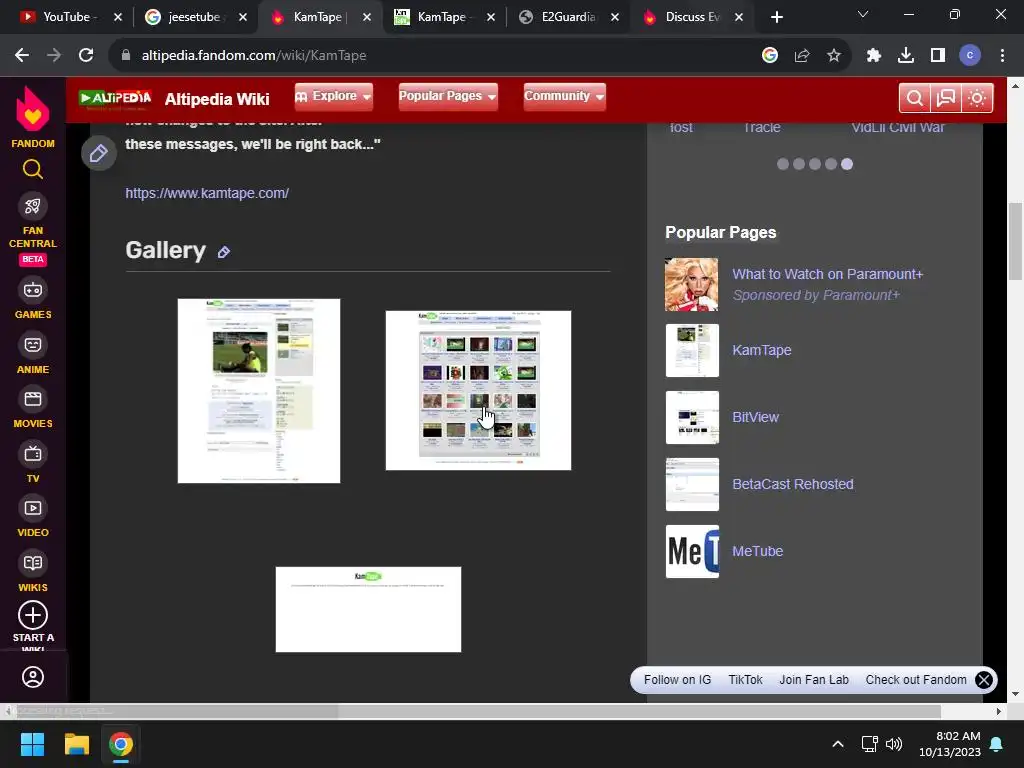Click the BitView thumbnail image
1024x768 pixels.
click(x=692, y=417)
